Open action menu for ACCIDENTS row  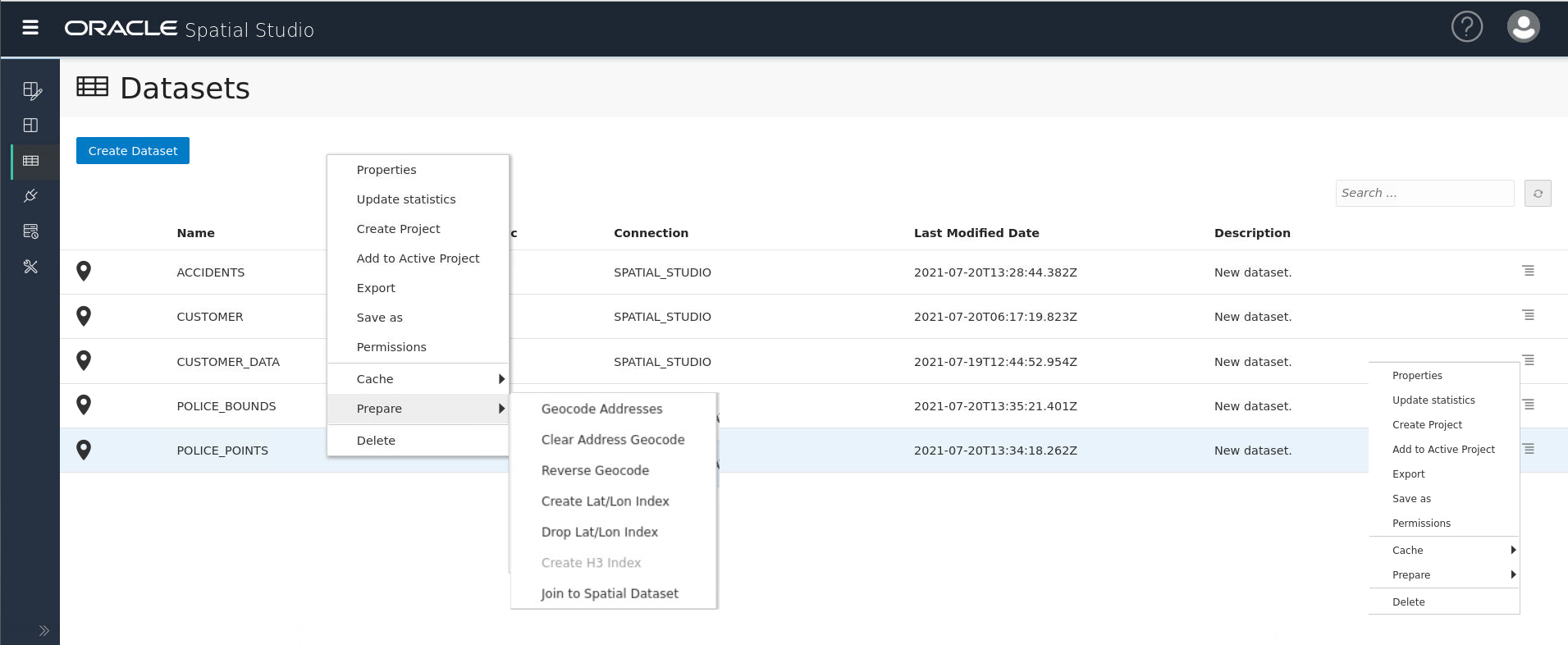tap(1528, 271)
